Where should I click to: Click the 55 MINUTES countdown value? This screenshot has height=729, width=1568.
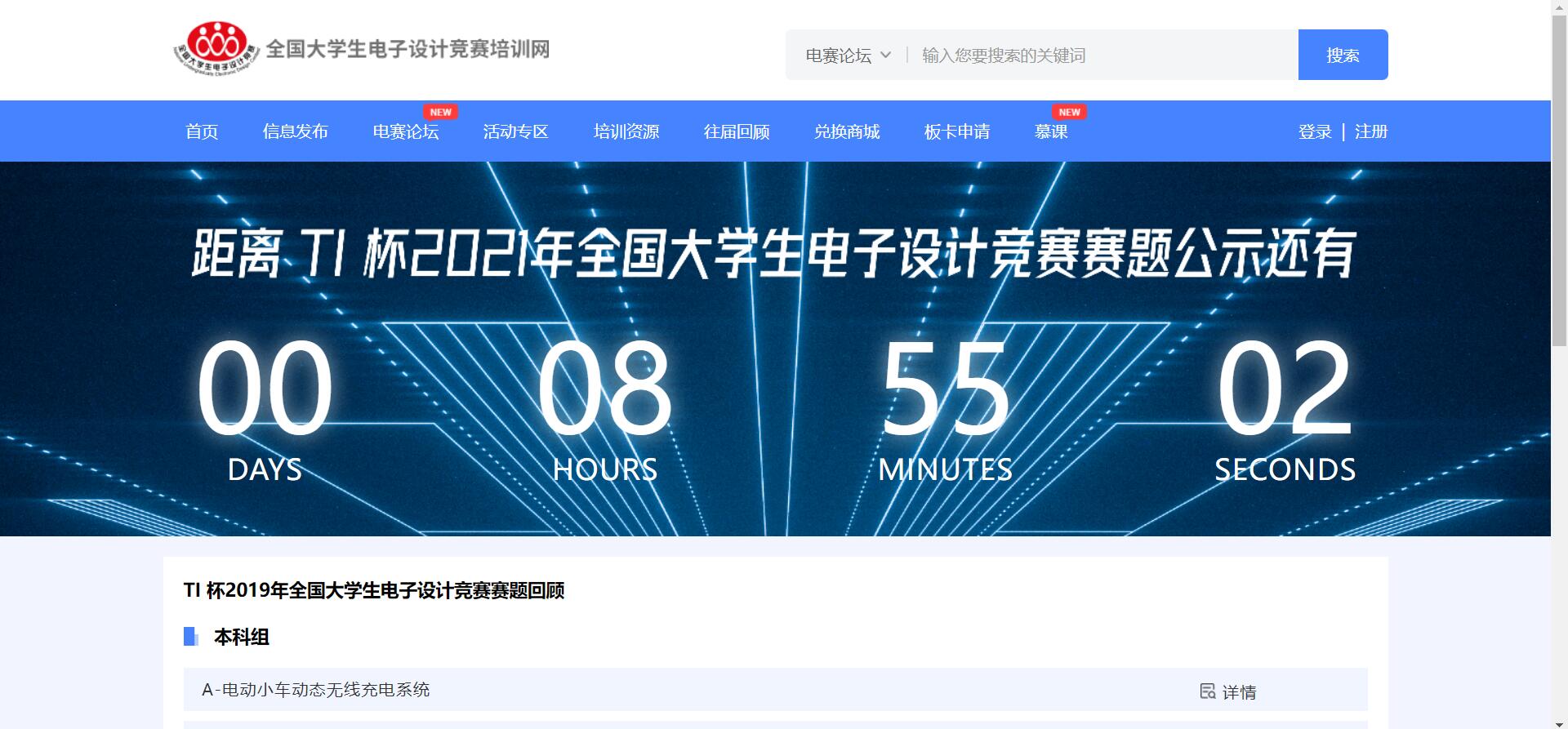click(x=946, y=388)
